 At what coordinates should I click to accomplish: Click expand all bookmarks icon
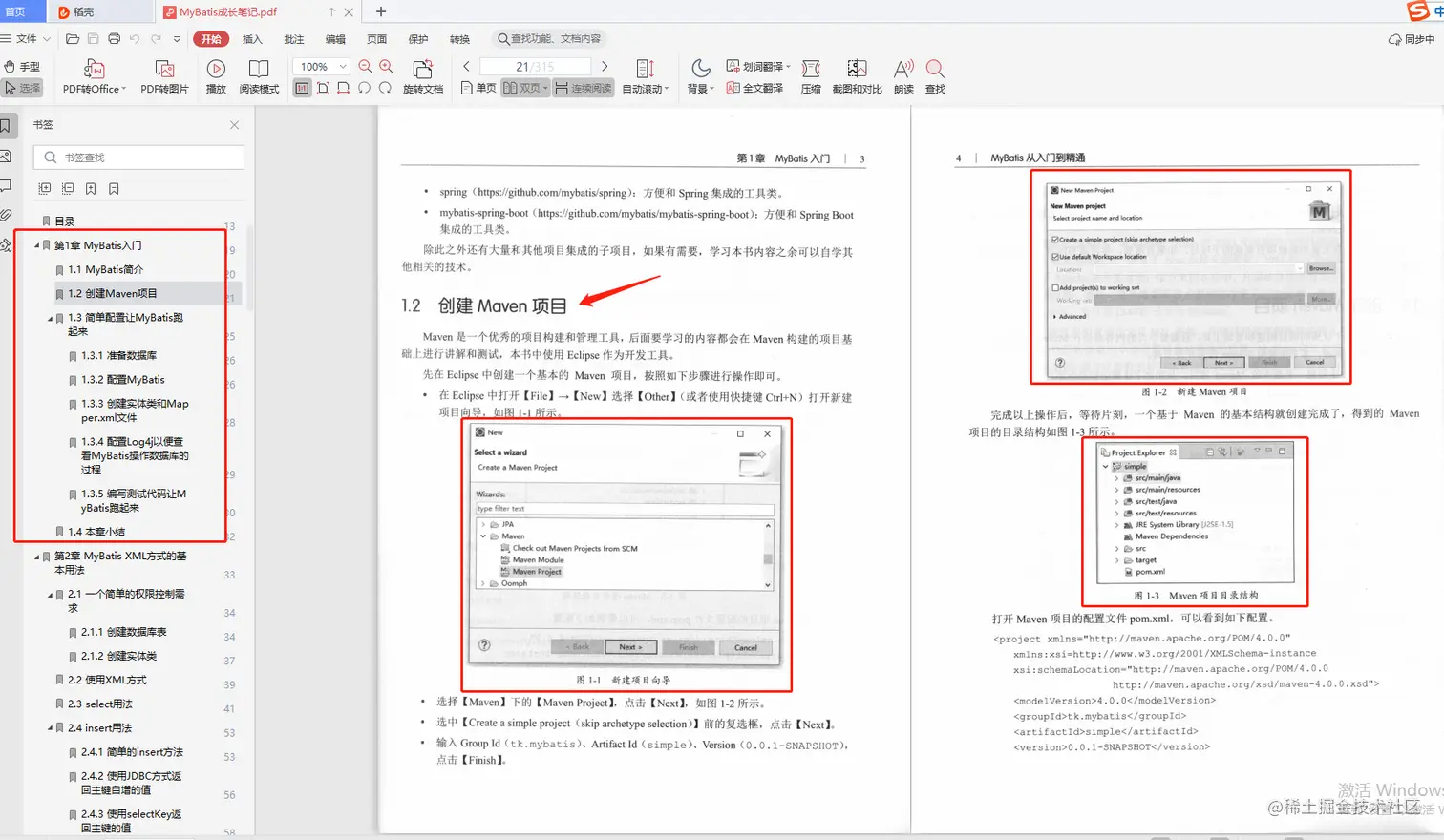coord(44,189)
